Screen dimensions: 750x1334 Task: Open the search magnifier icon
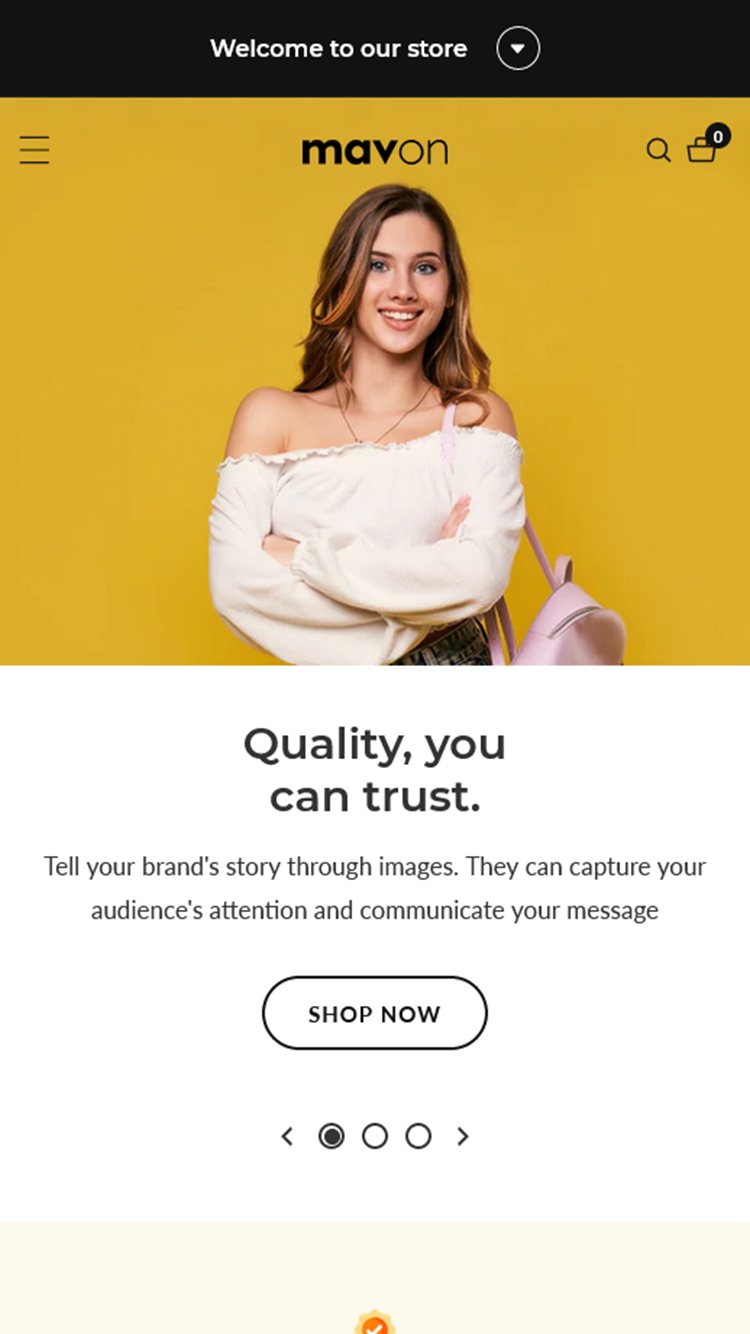coord(658,150)
